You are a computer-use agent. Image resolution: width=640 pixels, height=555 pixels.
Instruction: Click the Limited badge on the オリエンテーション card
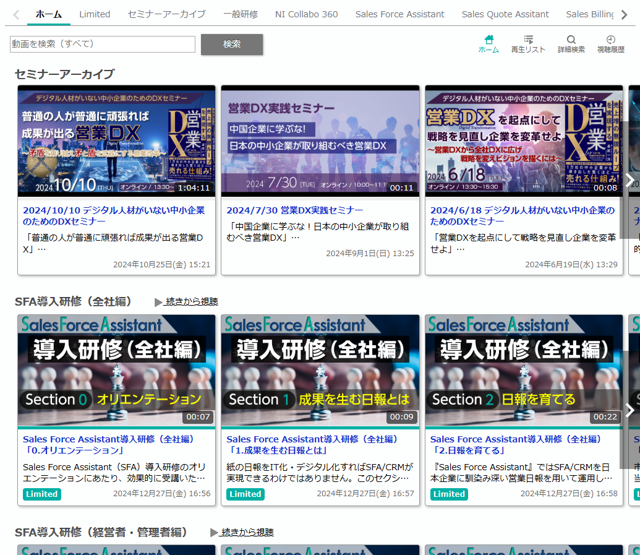pos(42,494)
